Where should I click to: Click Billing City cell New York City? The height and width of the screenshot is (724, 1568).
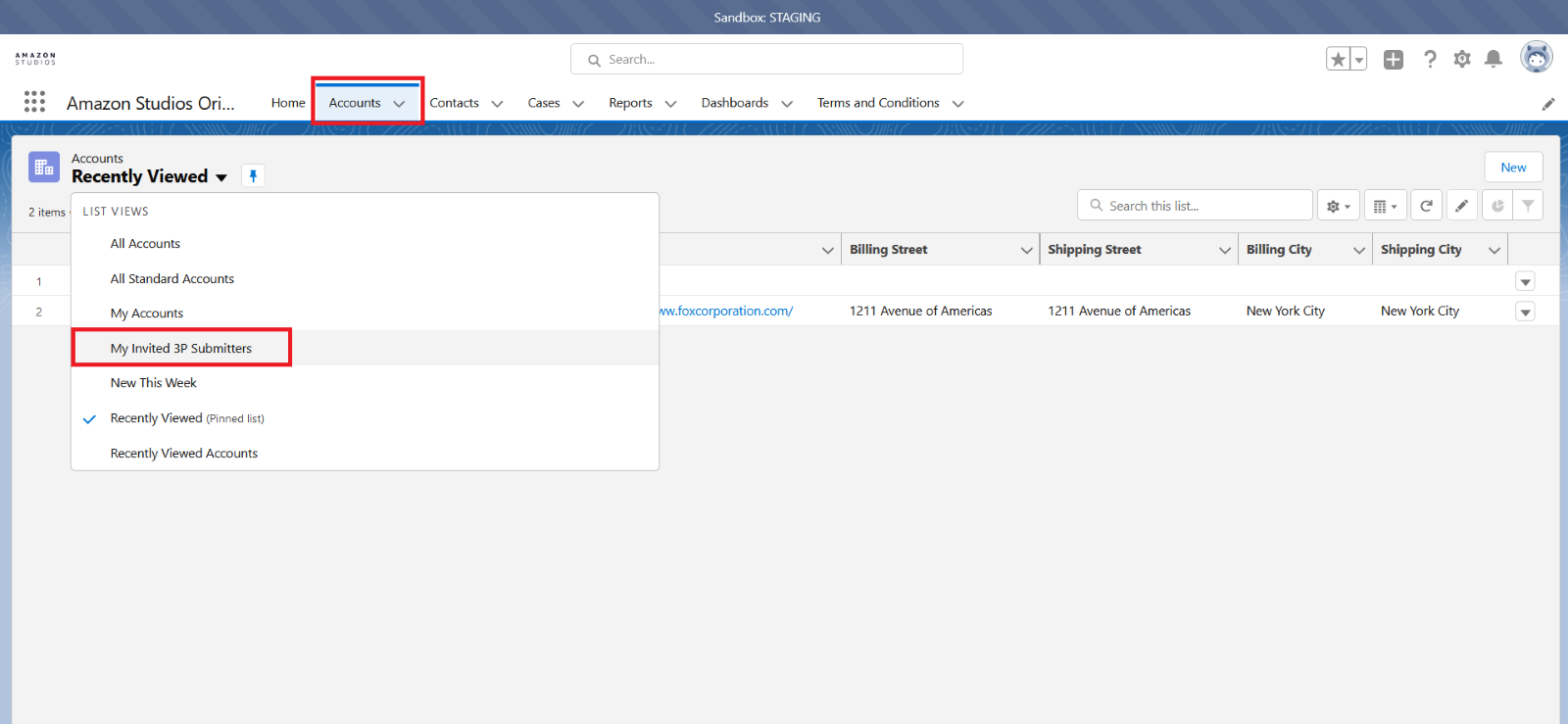tap(1286, 312)
